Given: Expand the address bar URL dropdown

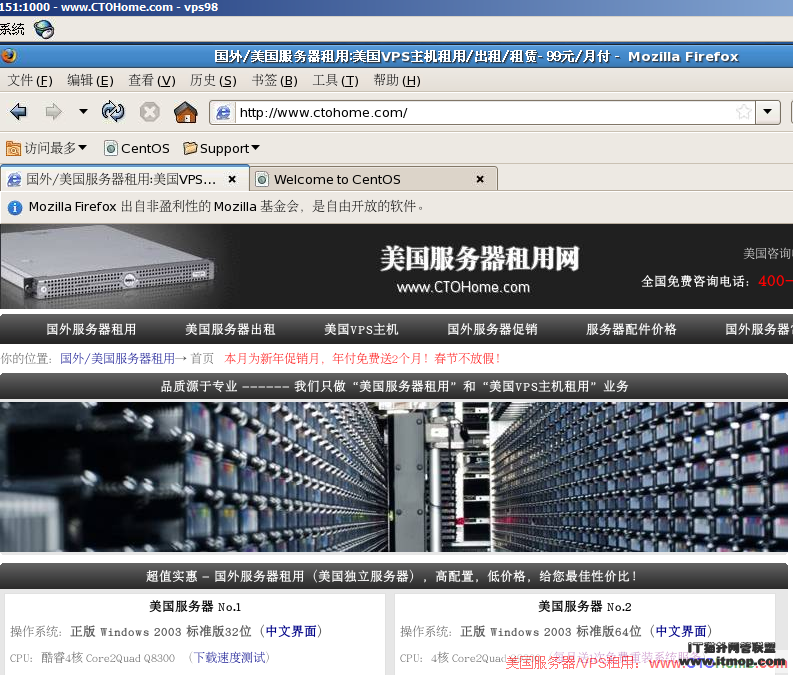Looking at the screenshot, I should pyautogui.click(x=768, y=112).
